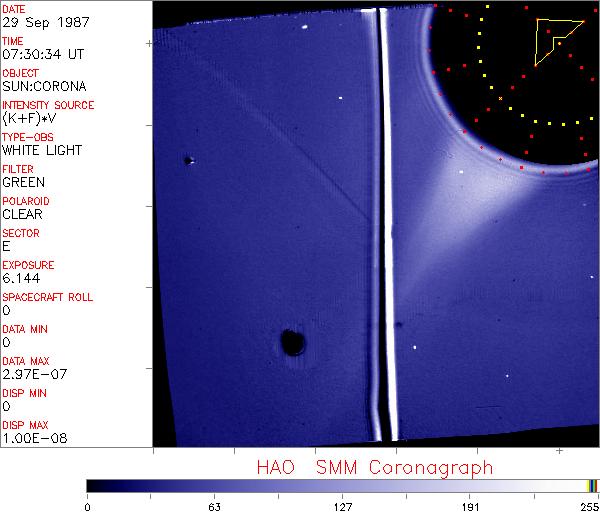
Task: Click the bright white spot near the top edge
Action: pos(305,27)
